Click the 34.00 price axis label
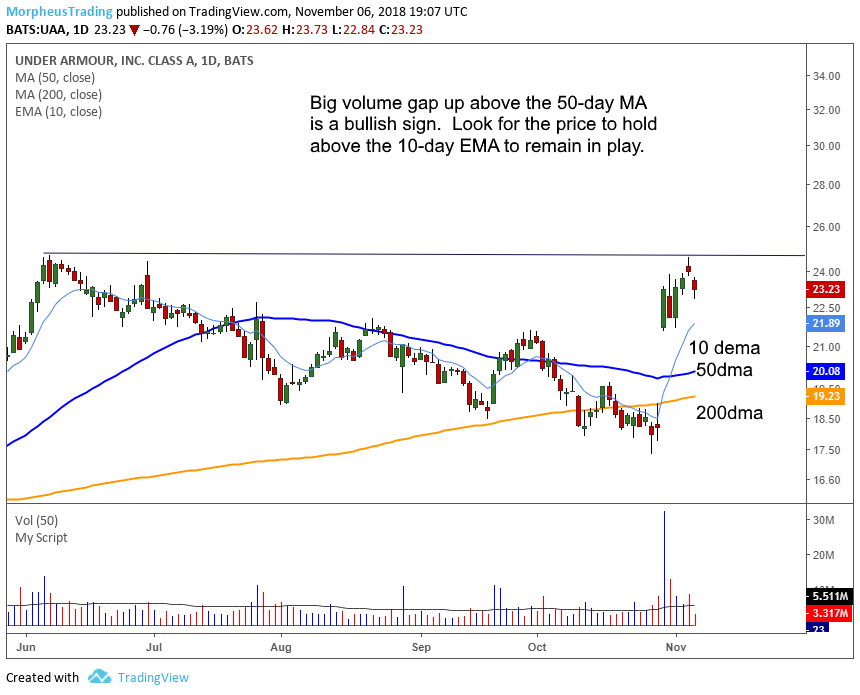The image size is (860, 695). click(827, 76)
